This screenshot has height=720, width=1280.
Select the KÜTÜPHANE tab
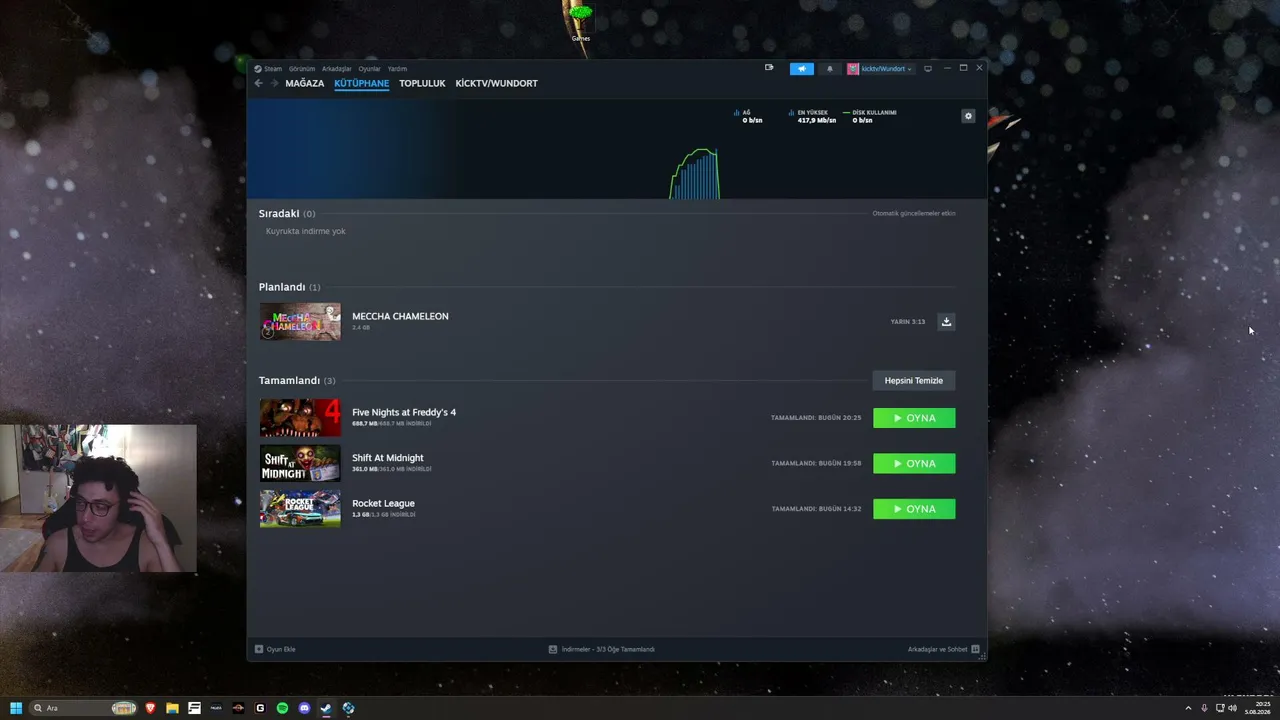click(x=362, y=83)
